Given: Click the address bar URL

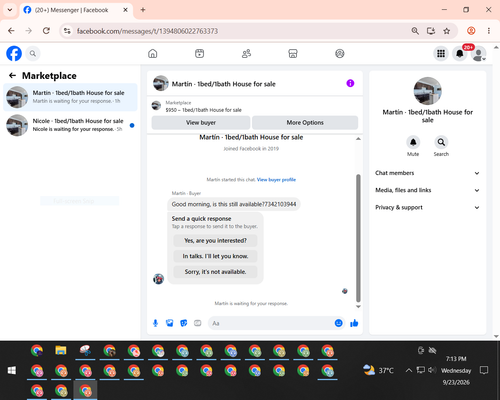Looking at the screenshot, I should [147, 31].
